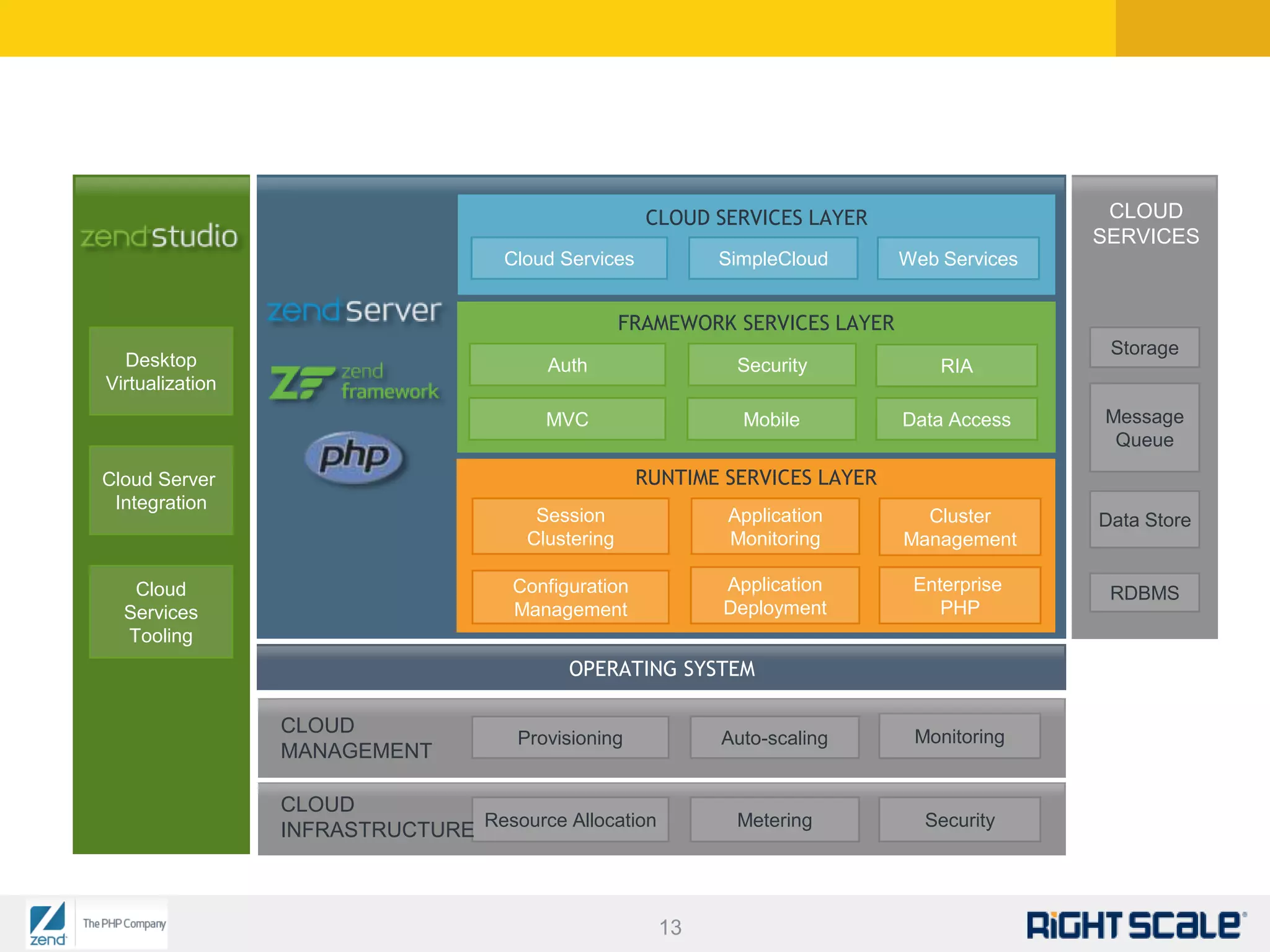Click the Enterprise PHP box
This screenshot has height=952, width=1270.
[x=959, y=596]
